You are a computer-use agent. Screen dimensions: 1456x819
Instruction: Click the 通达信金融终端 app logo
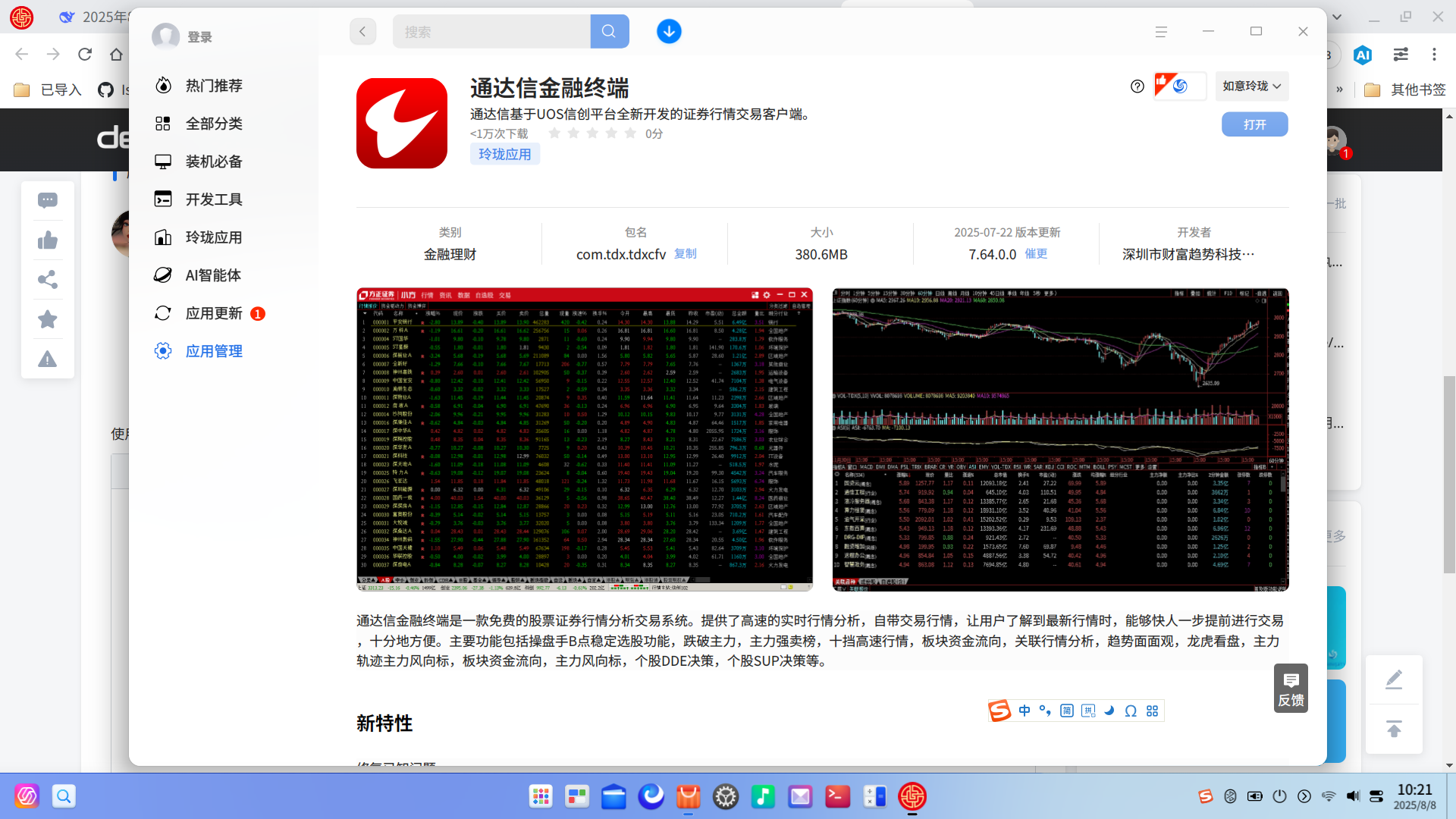coord(402,123)
